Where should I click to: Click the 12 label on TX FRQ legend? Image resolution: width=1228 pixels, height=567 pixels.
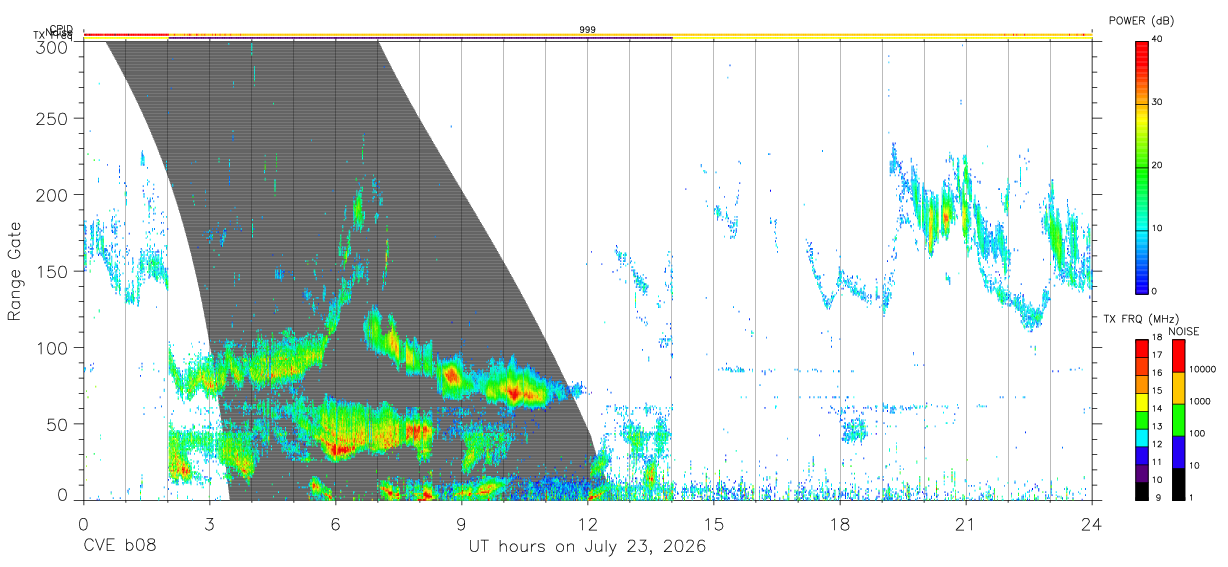(x=1158, y=444)
